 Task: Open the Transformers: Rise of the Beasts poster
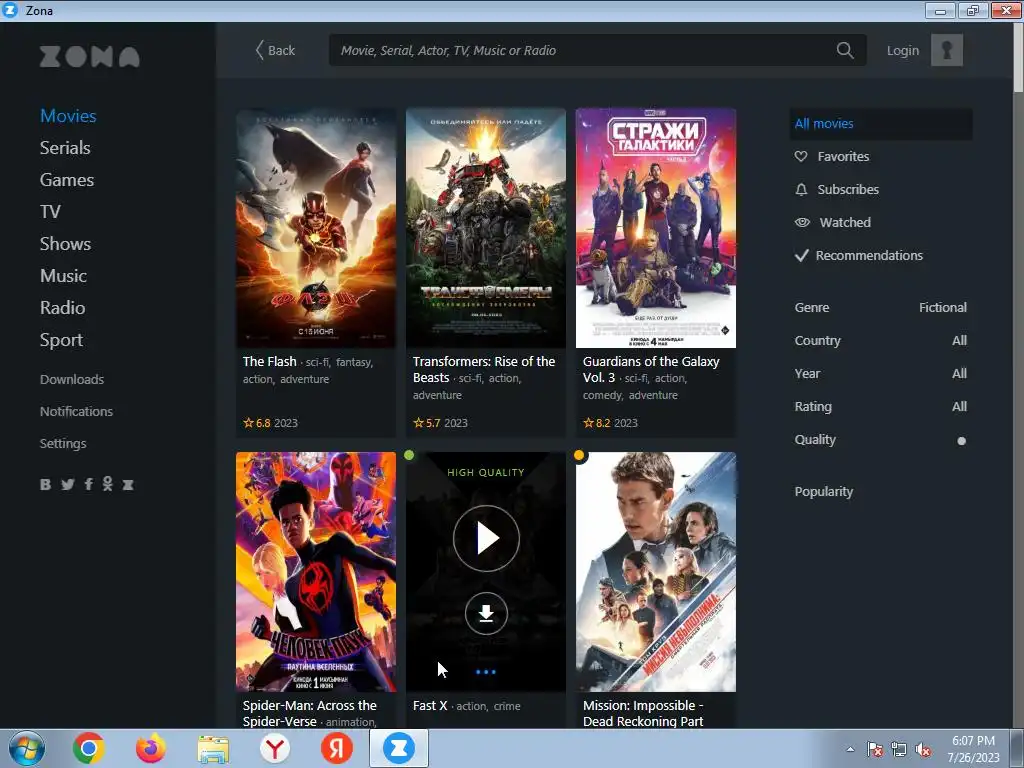tap(486, 228)
